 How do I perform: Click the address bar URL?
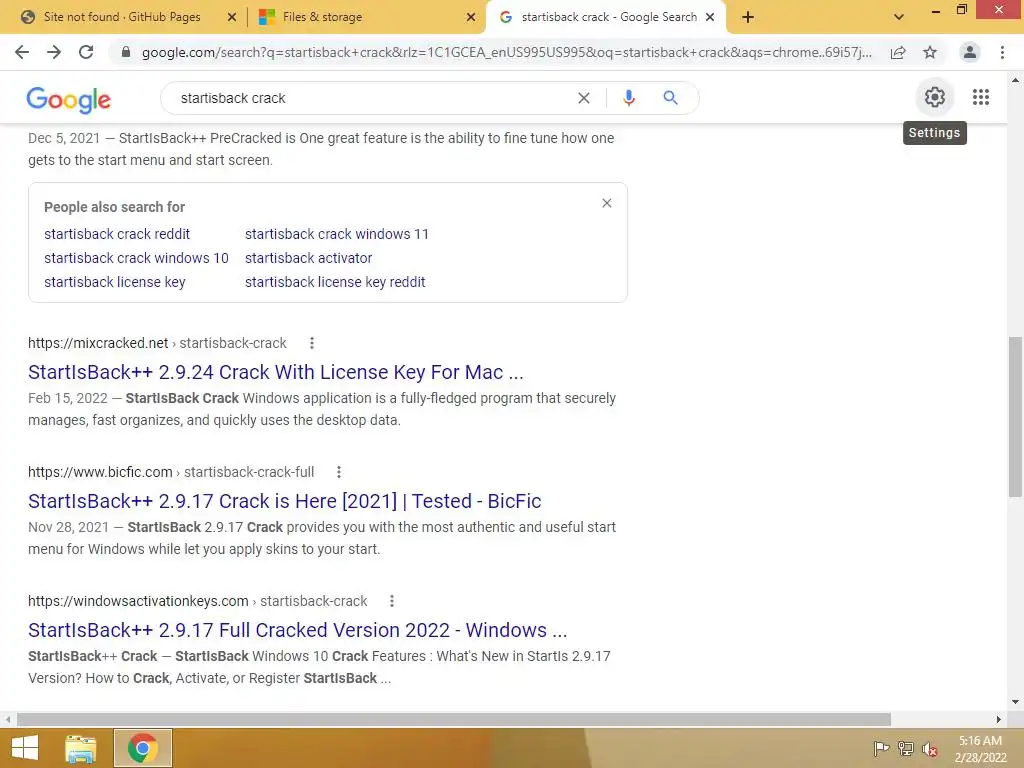pyautogui.click(x=506, y=52)
